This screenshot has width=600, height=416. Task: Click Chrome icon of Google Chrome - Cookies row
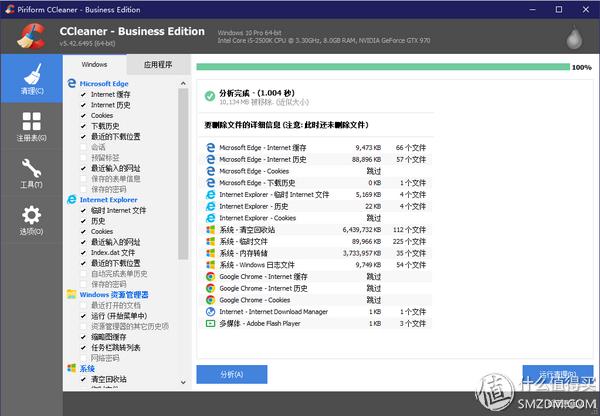click(x=210, y=300)
